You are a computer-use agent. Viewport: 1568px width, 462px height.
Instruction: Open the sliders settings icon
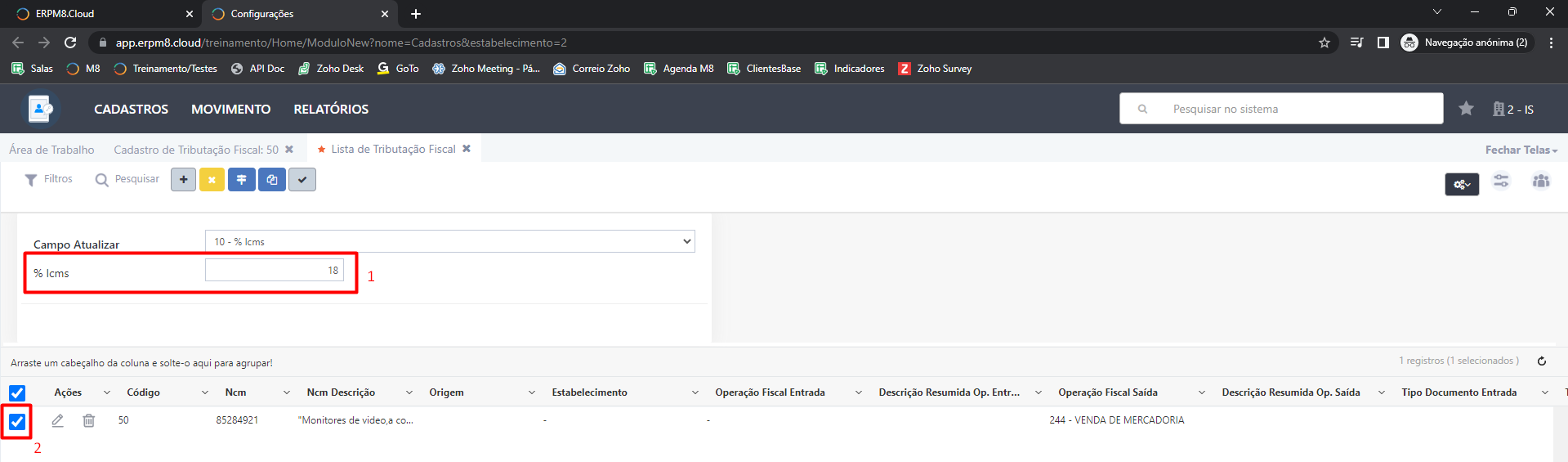click(x=1501, y=182)
